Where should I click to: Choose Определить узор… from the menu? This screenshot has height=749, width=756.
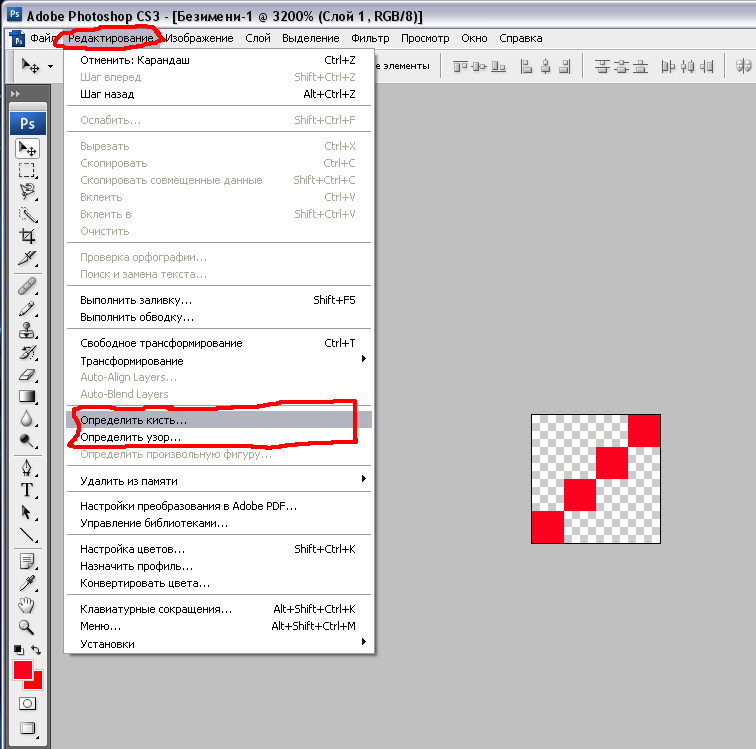pos(131,437)
